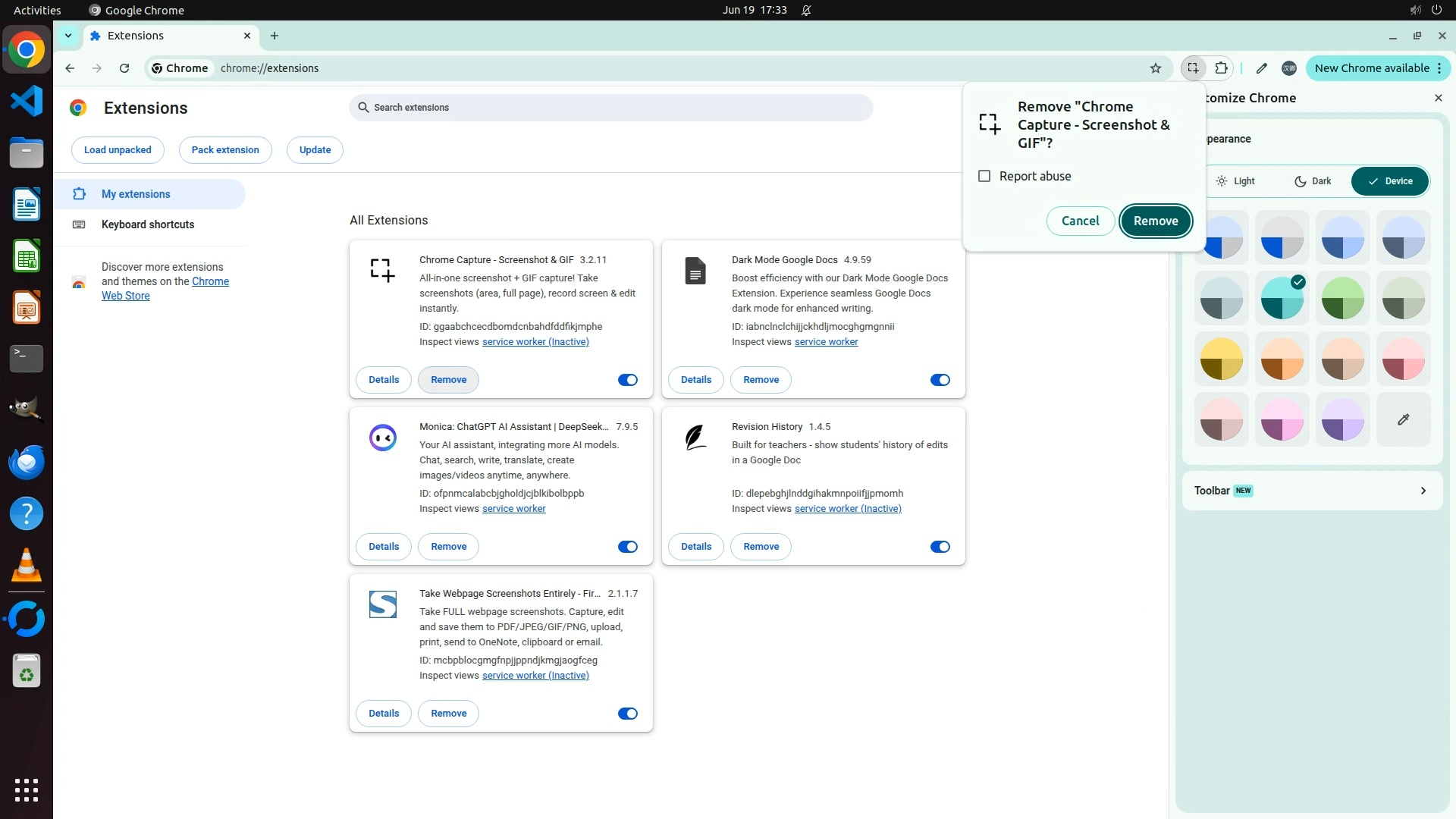Click the Customize Chrome pencil toolbar icon

coord(1261,68)
